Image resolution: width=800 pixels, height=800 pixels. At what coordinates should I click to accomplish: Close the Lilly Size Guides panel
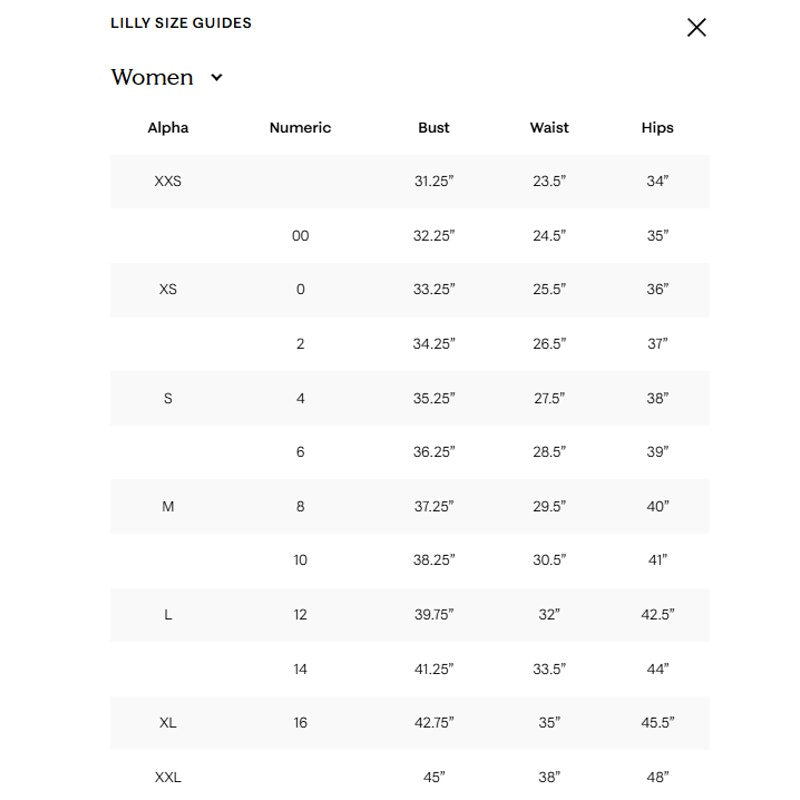coord(696,28)
